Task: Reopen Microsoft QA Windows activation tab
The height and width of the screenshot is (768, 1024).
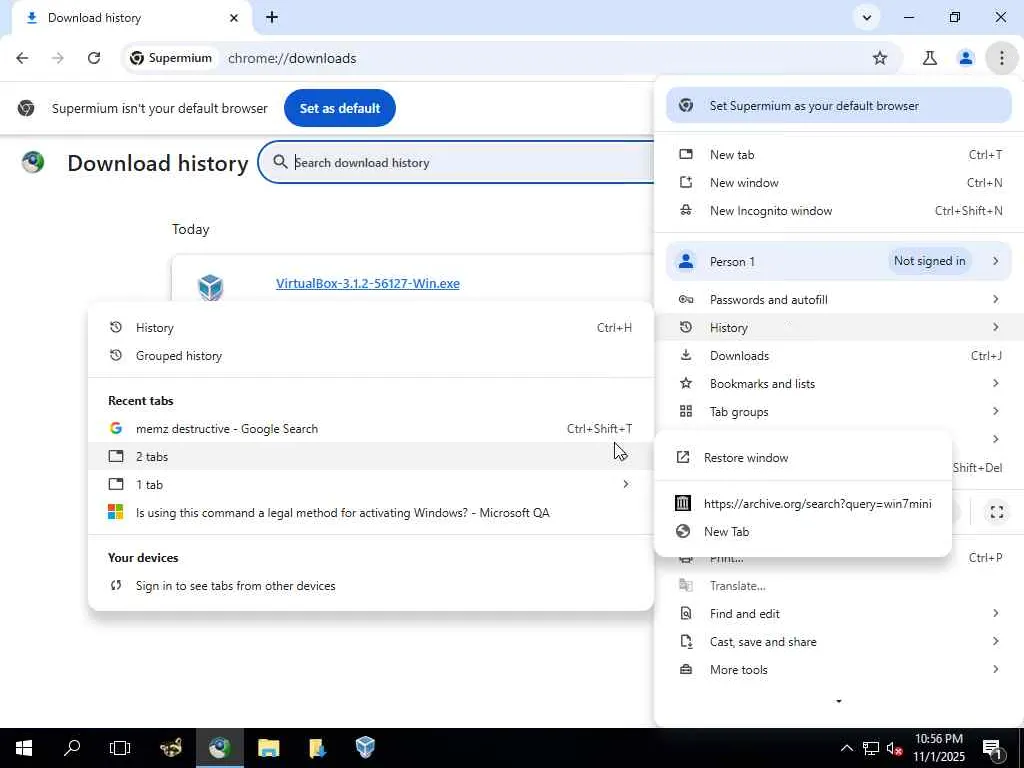Action: coord(370,513)
